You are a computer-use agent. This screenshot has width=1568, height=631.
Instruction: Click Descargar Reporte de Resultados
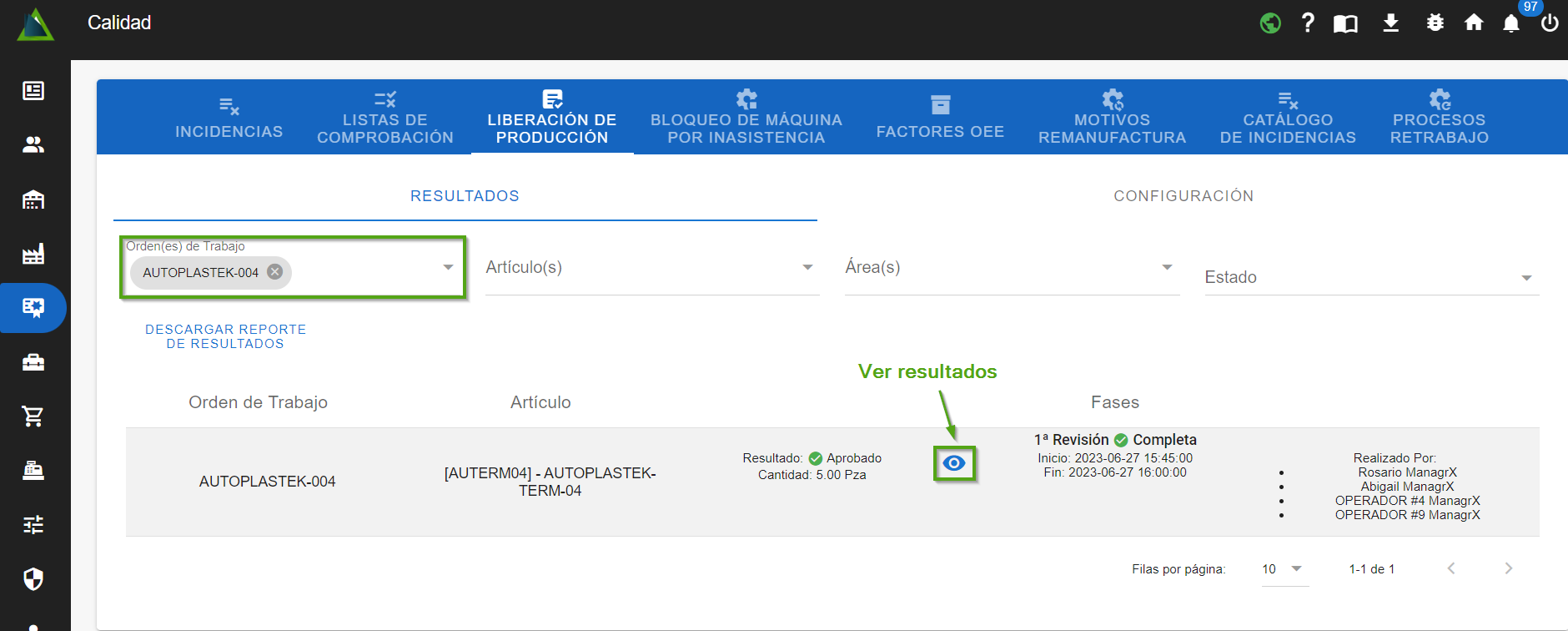pos(225,336)
